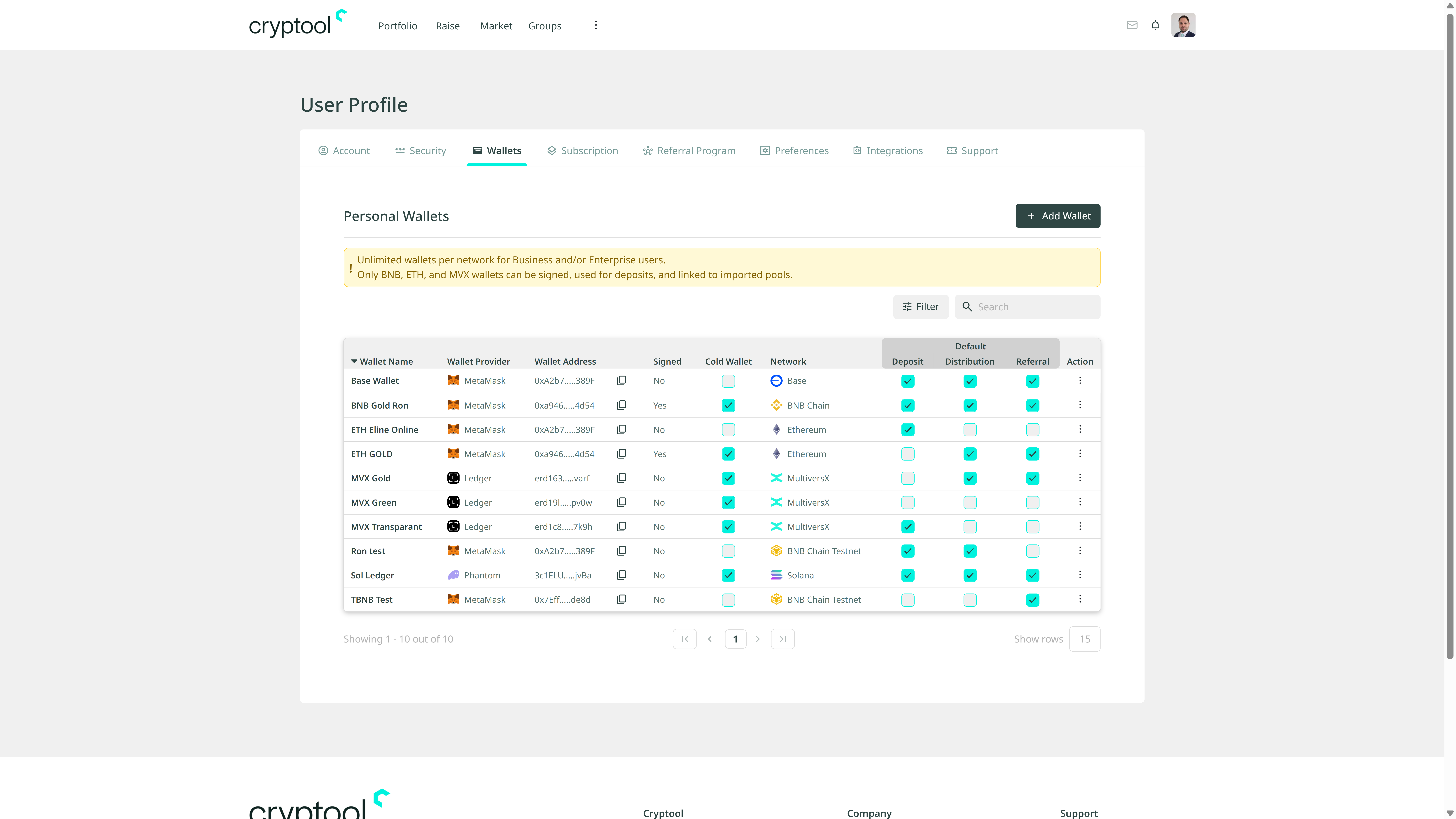The width and height of the screenshot is (1456, 819).
Task: Select the Sol Ledger wallet name
Action: (373, 575)
